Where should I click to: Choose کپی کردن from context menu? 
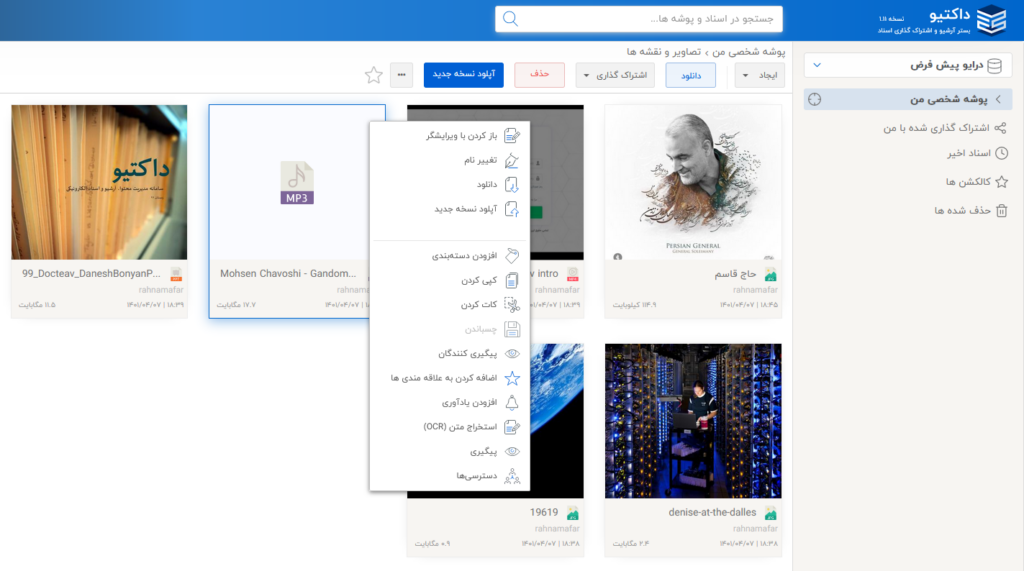pyautogui.click(x=451, y=280)
